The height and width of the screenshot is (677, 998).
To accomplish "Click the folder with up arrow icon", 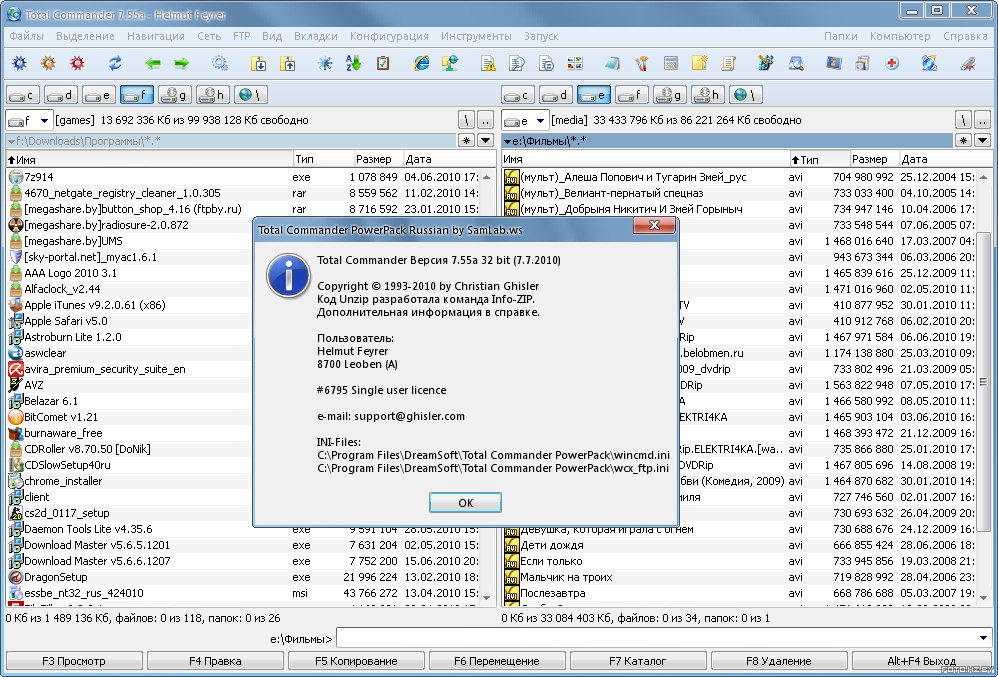I will pyautogui.click(x=288, y=63).
